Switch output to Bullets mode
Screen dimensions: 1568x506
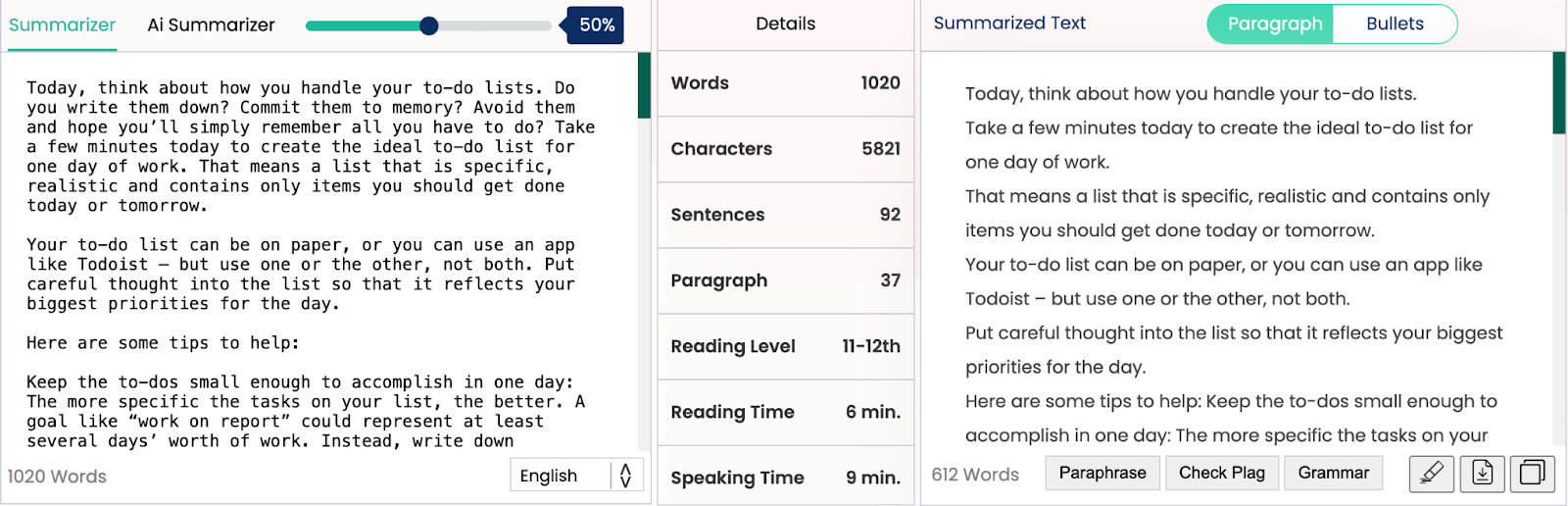[x=1394, y=25]
